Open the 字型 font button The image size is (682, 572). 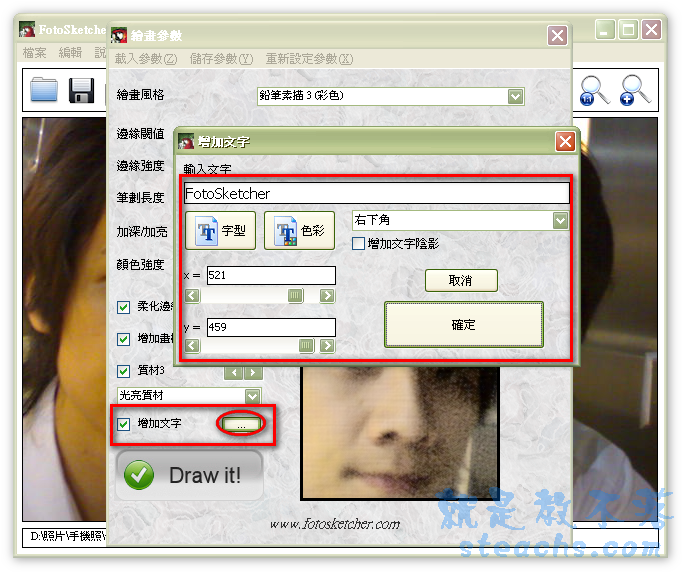pyautogui.click(x=221, y=231)
